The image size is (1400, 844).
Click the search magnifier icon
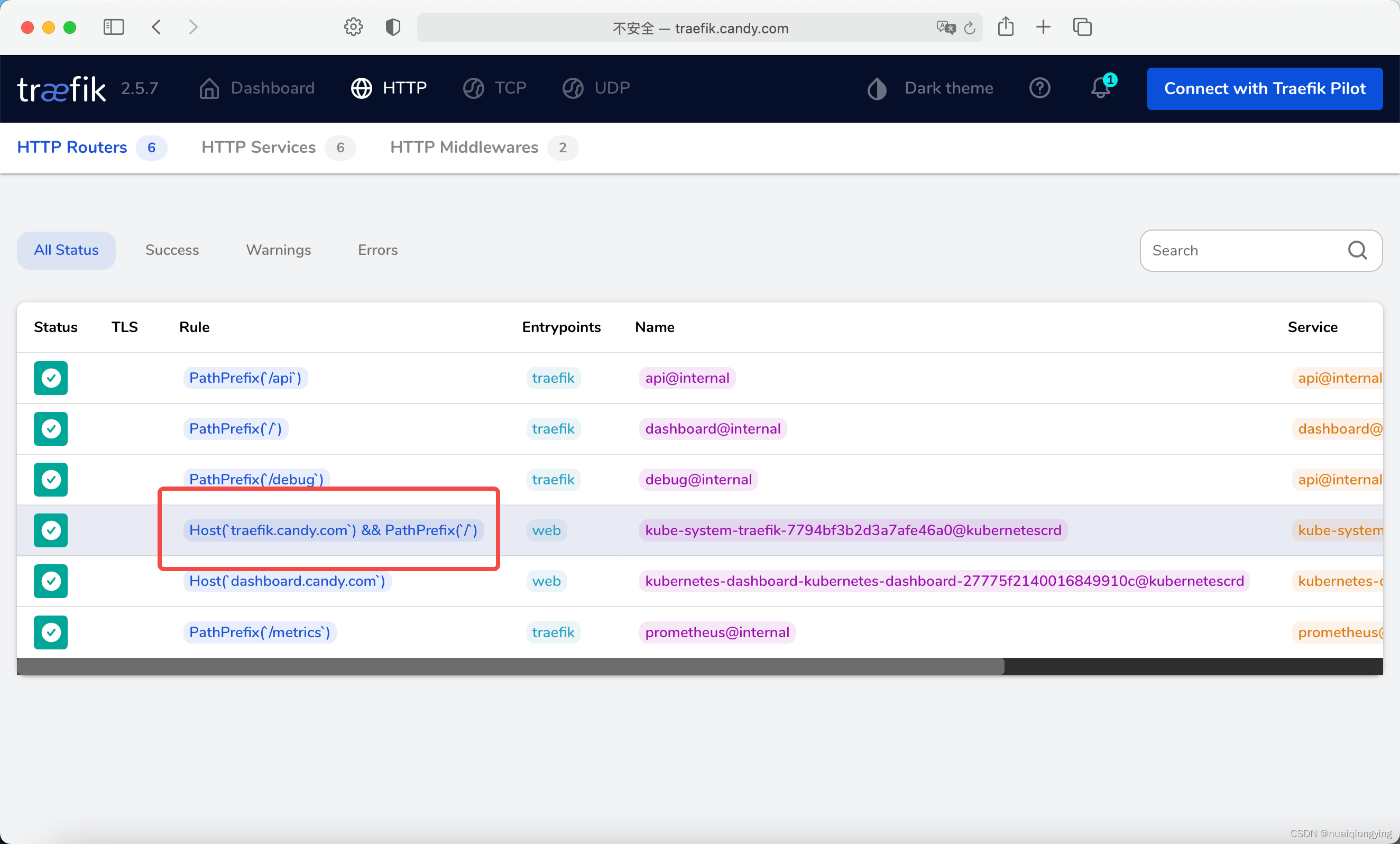point(1357,250)
